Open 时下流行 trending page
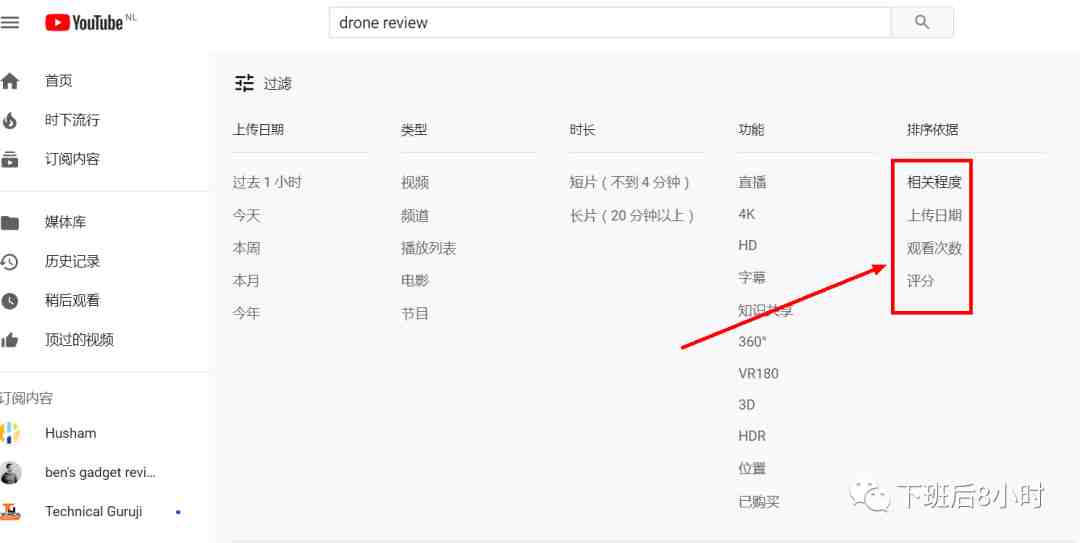Image resolution: width=1080 pixels, height=543 pixels. (72, 121)
